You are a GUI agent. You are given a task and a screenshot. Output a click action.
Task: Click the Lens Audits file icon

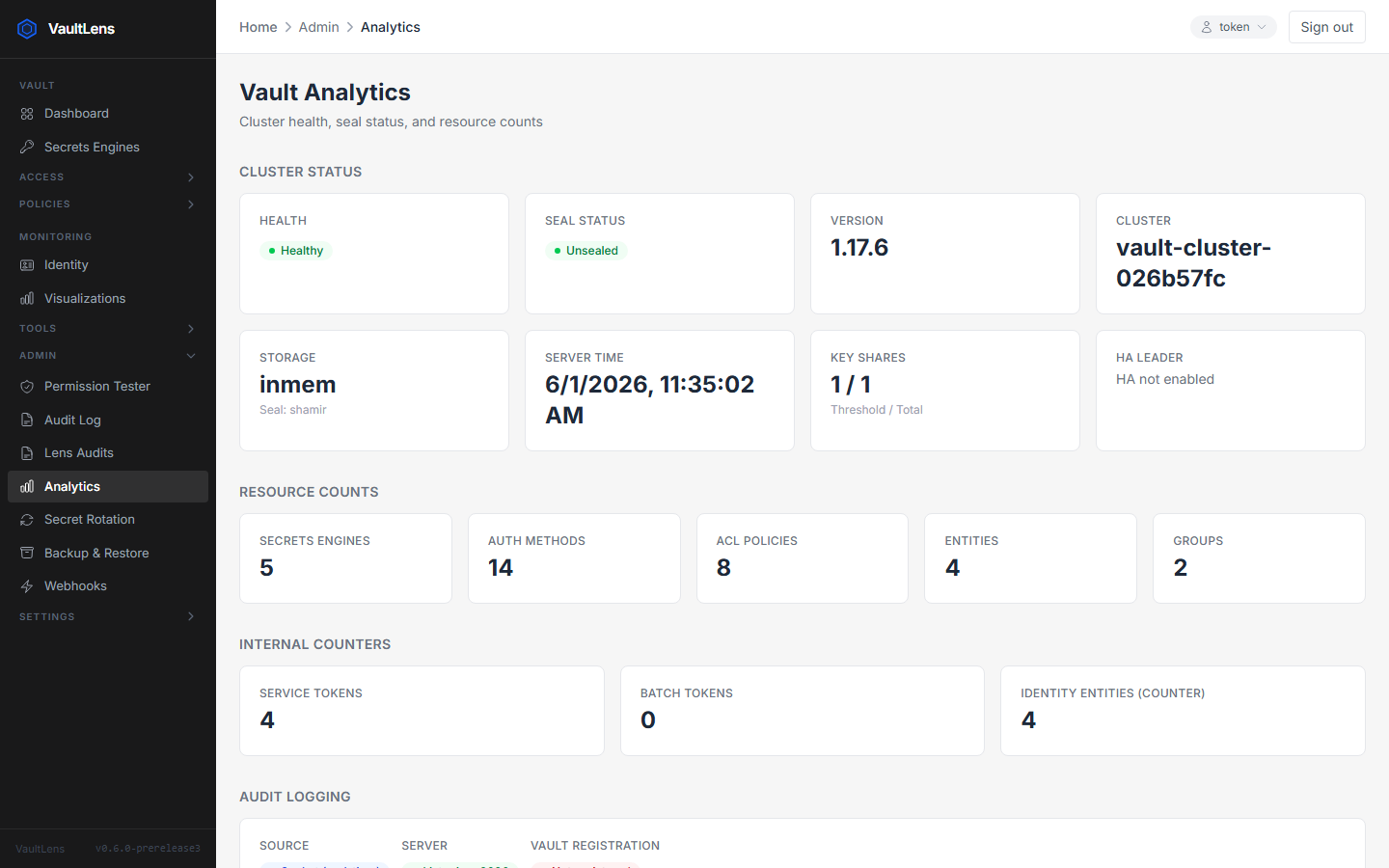[27, 453]
